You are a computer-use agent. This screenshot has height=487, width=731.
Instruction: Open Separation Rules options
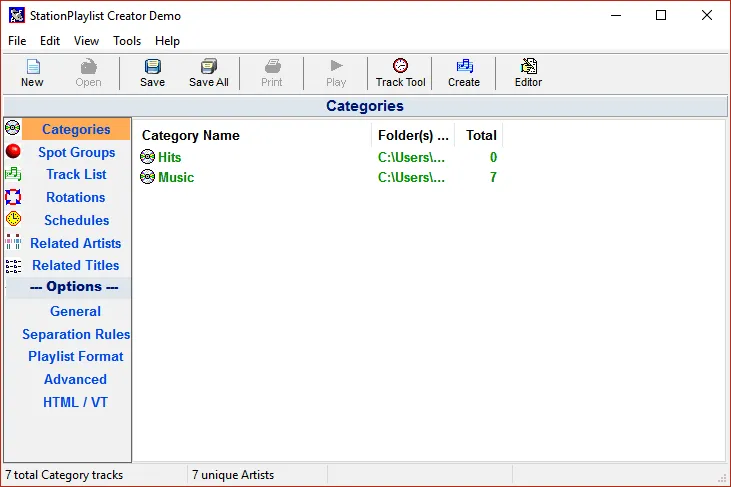pyautogui.click(x=76, y=334)
